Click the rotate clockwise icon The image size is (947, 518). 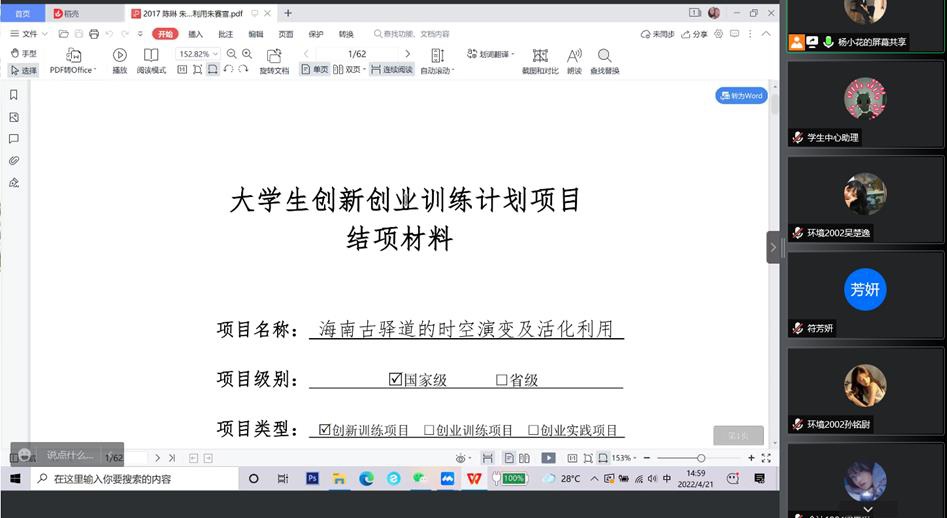(243, 69)
